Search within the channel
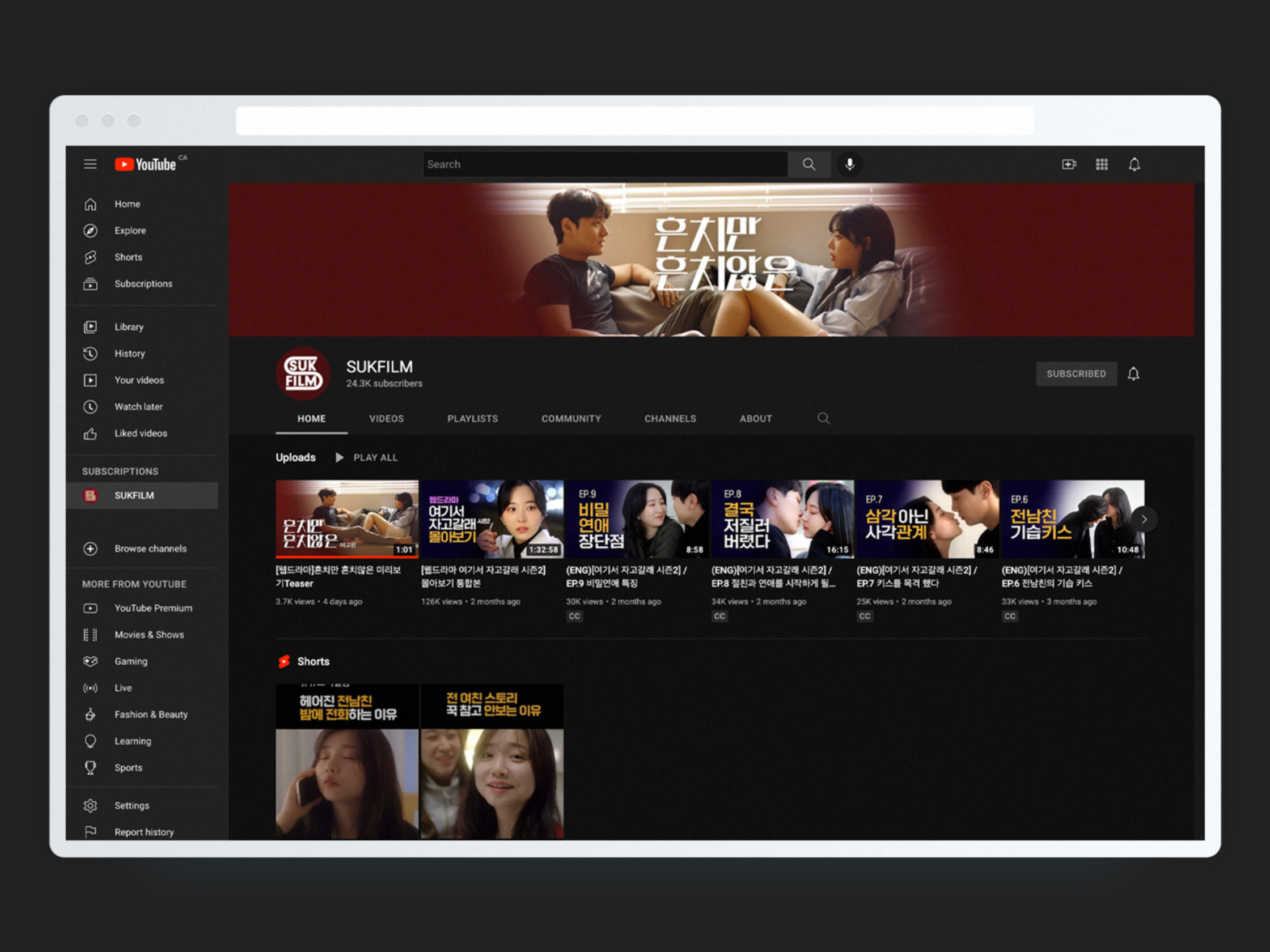 coord(823,418)
